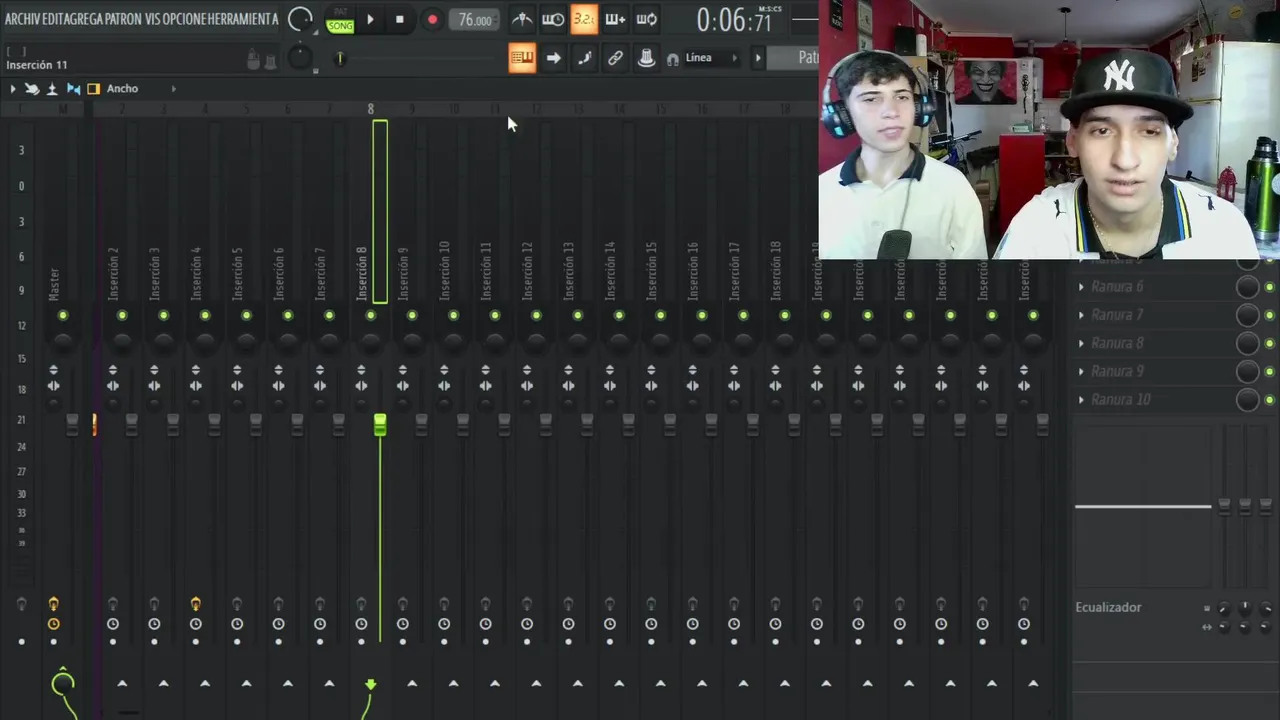This screenshot has width=1280, height=720.
Task: Expand Ranura 9 slot options arrow
Action: tap(1081, 371)
